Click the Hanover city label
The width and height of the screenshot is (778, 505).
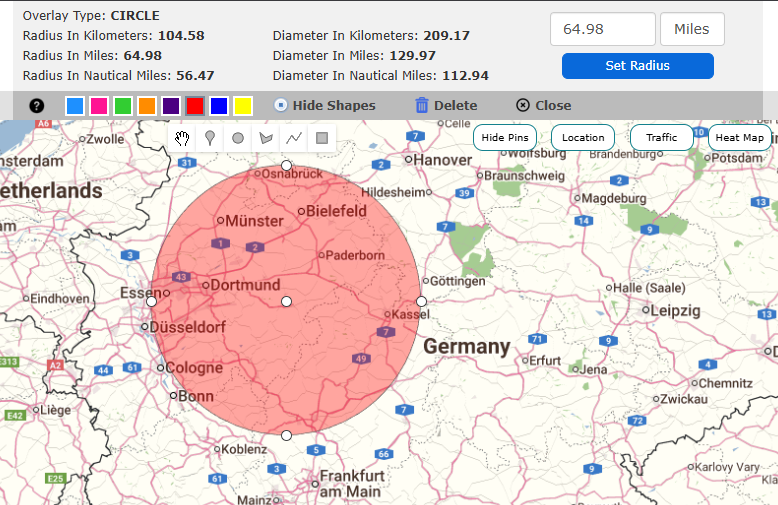(x=442, y=160)
